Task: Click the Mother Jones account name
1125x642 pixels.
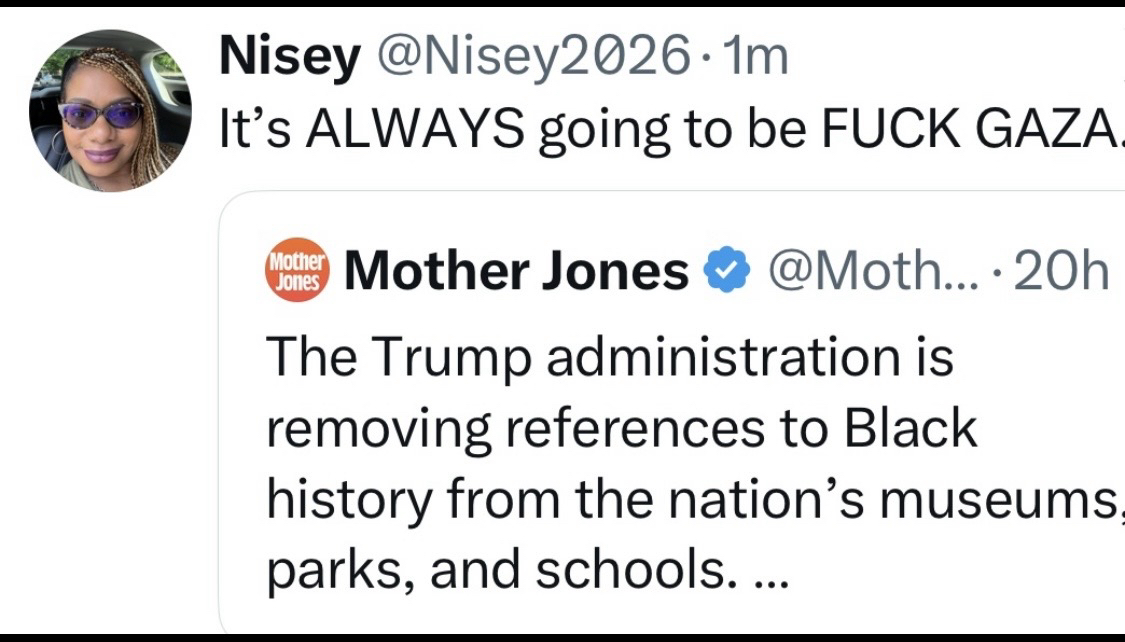Action: pyautogui.click(x=516, y=270)
